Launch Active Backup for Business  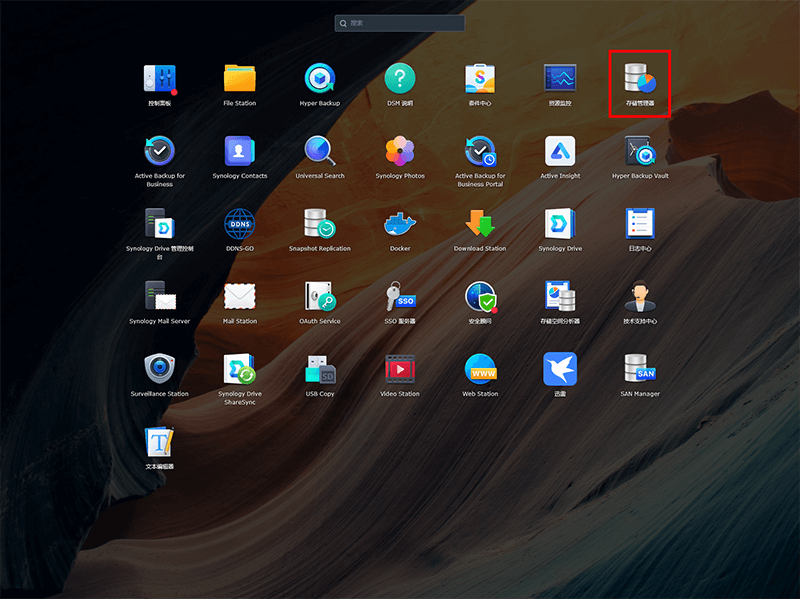tap(160, 152)
